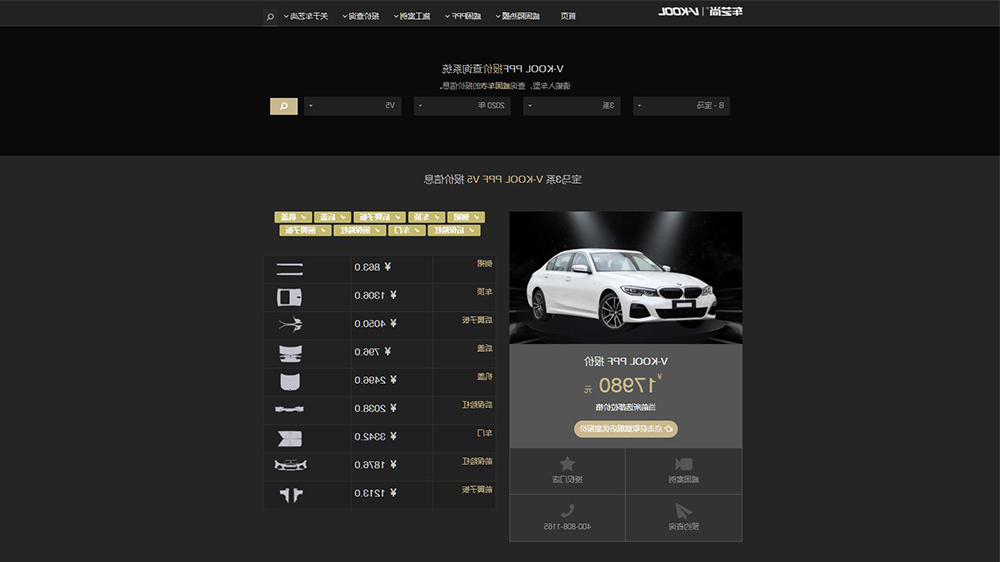
Task: Click the 侧裙 label in the price table
Action: click(x=485, y=263)
